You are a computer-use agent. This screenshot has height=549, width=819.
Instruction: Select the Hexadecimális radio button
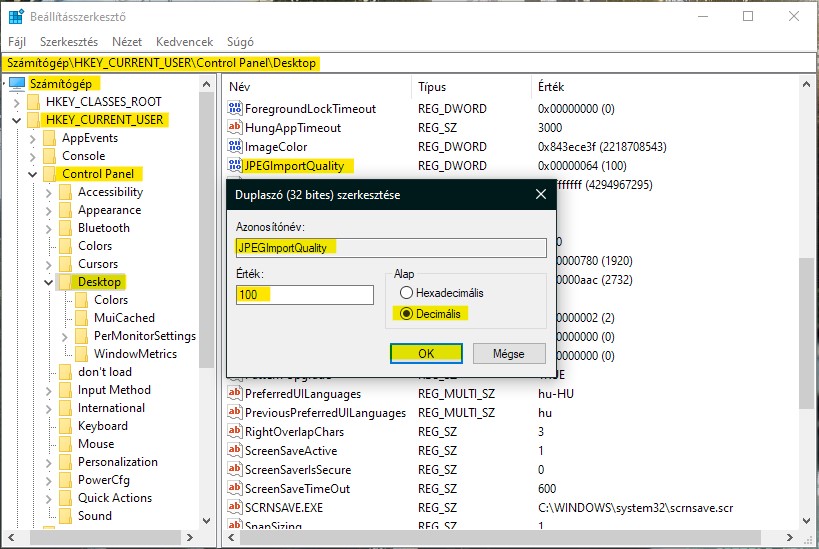coord(406,293)
